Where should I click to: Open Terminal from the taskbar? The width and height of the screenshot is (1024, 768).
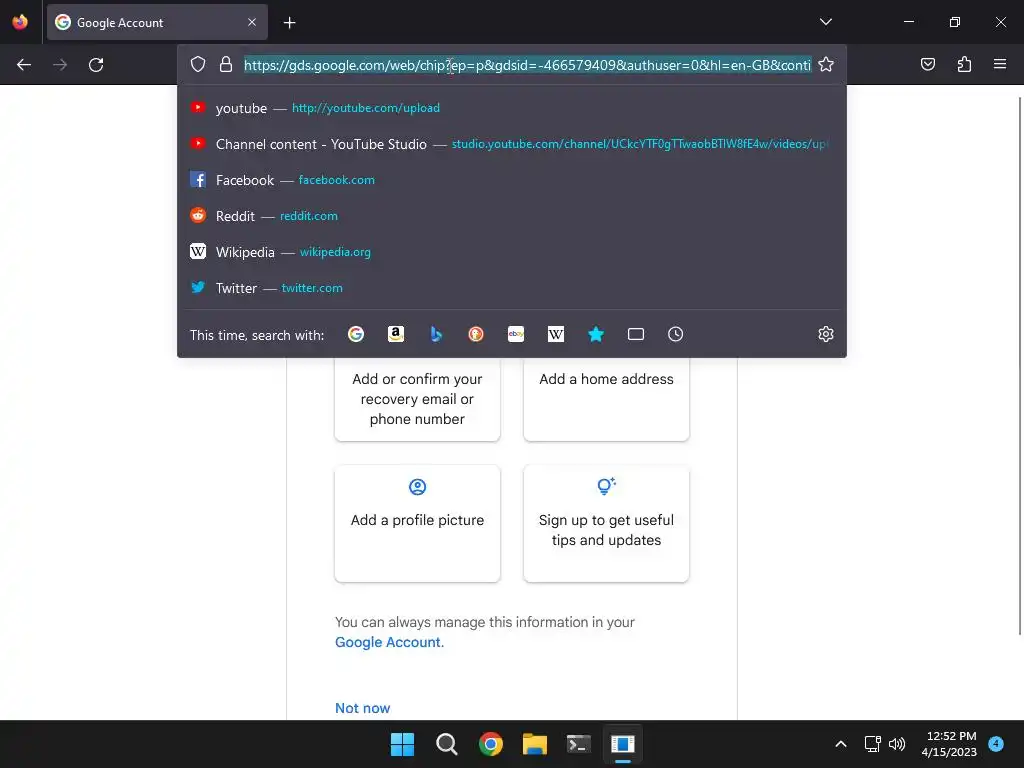(x=579, y=744)
